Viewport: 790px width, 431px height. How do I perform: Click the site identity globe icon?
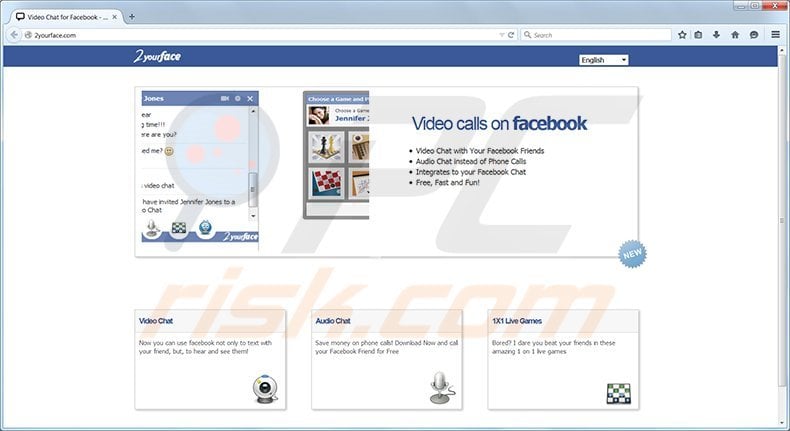(28, 35)
